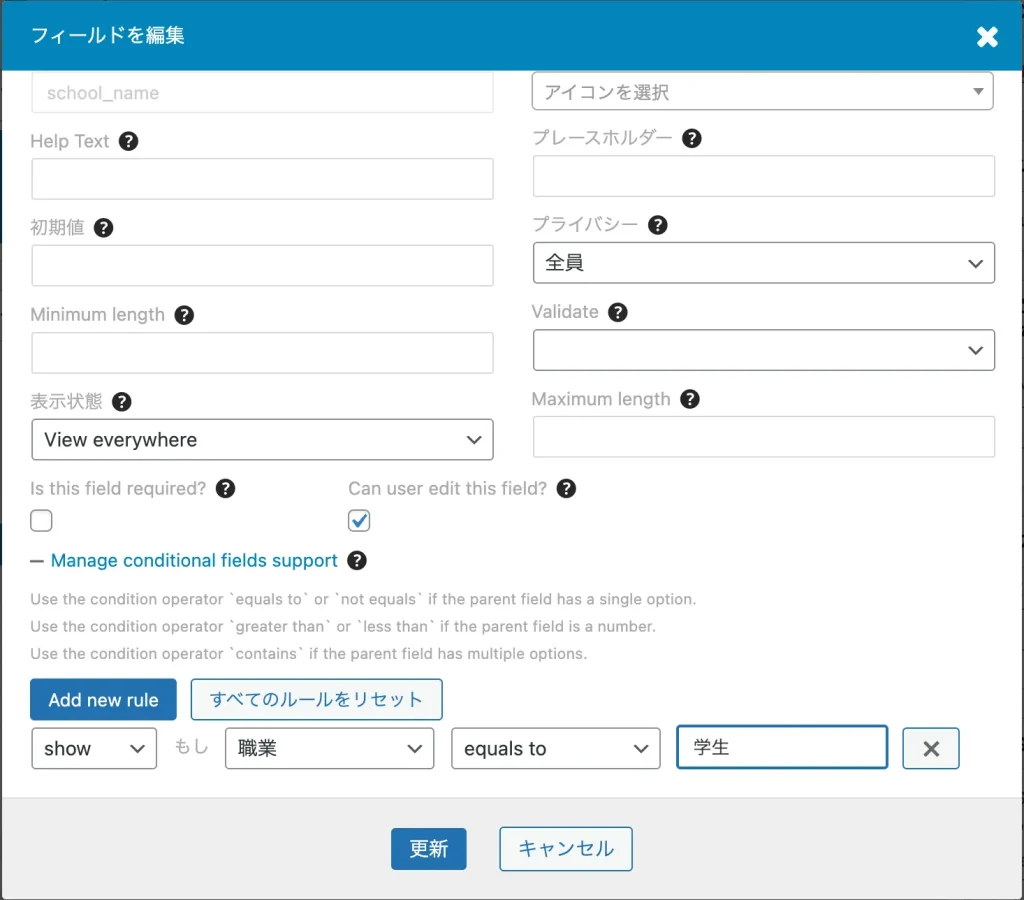1024x900 pixels.
Task: Click the 'Can user edit this field?' help icon
Action: [566, 489]
